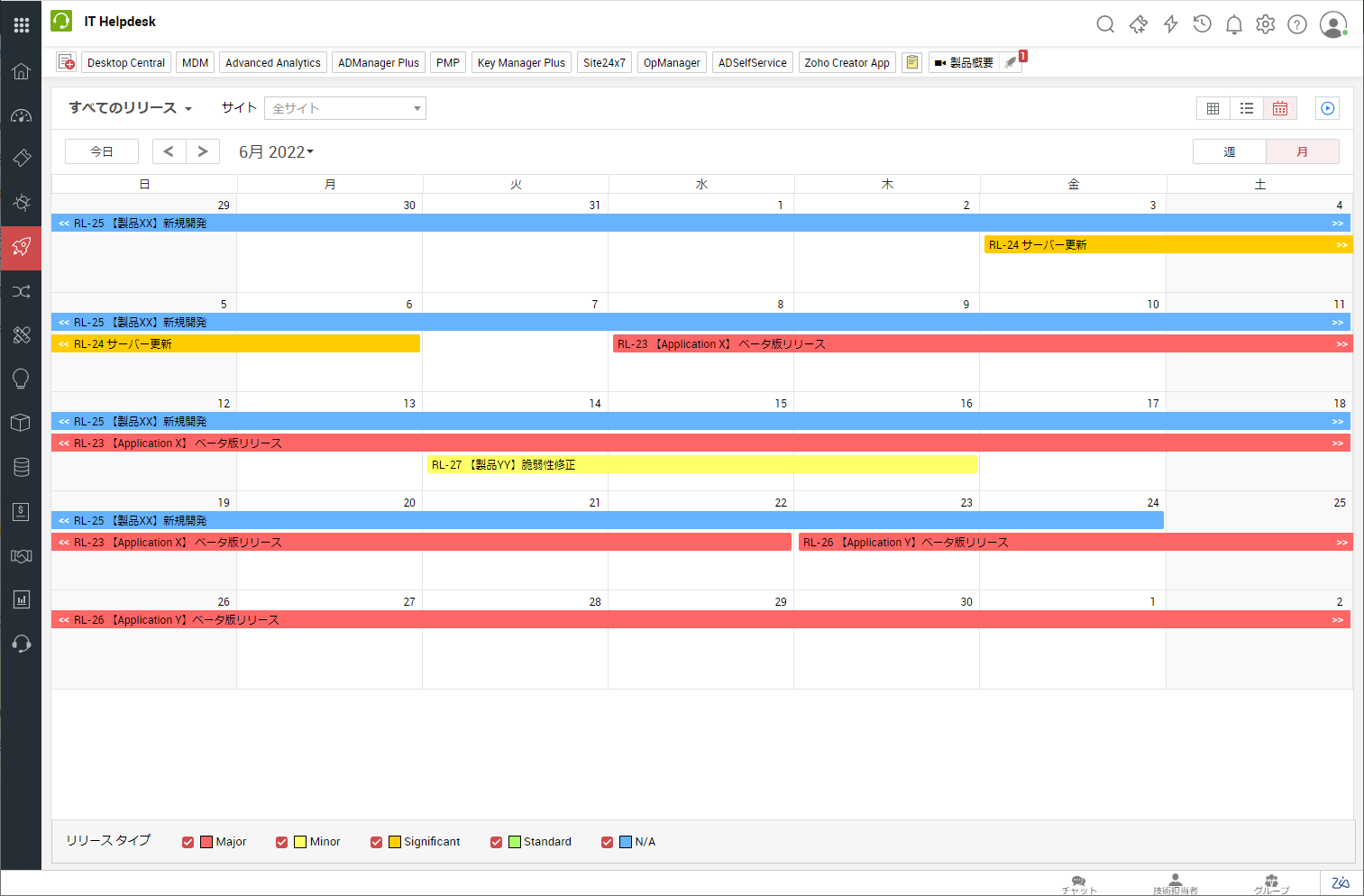Expand the 6月 2022 month picker
This screenshot has height=896, width=1364.
click(x=276, y=151)
